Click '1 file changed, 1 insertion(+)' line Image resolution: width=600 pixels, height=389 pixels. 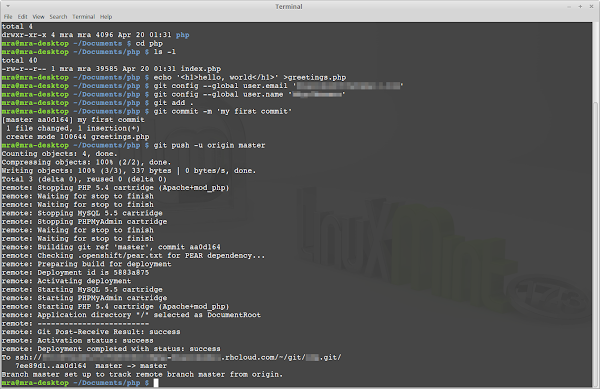[x=73, y=128]
